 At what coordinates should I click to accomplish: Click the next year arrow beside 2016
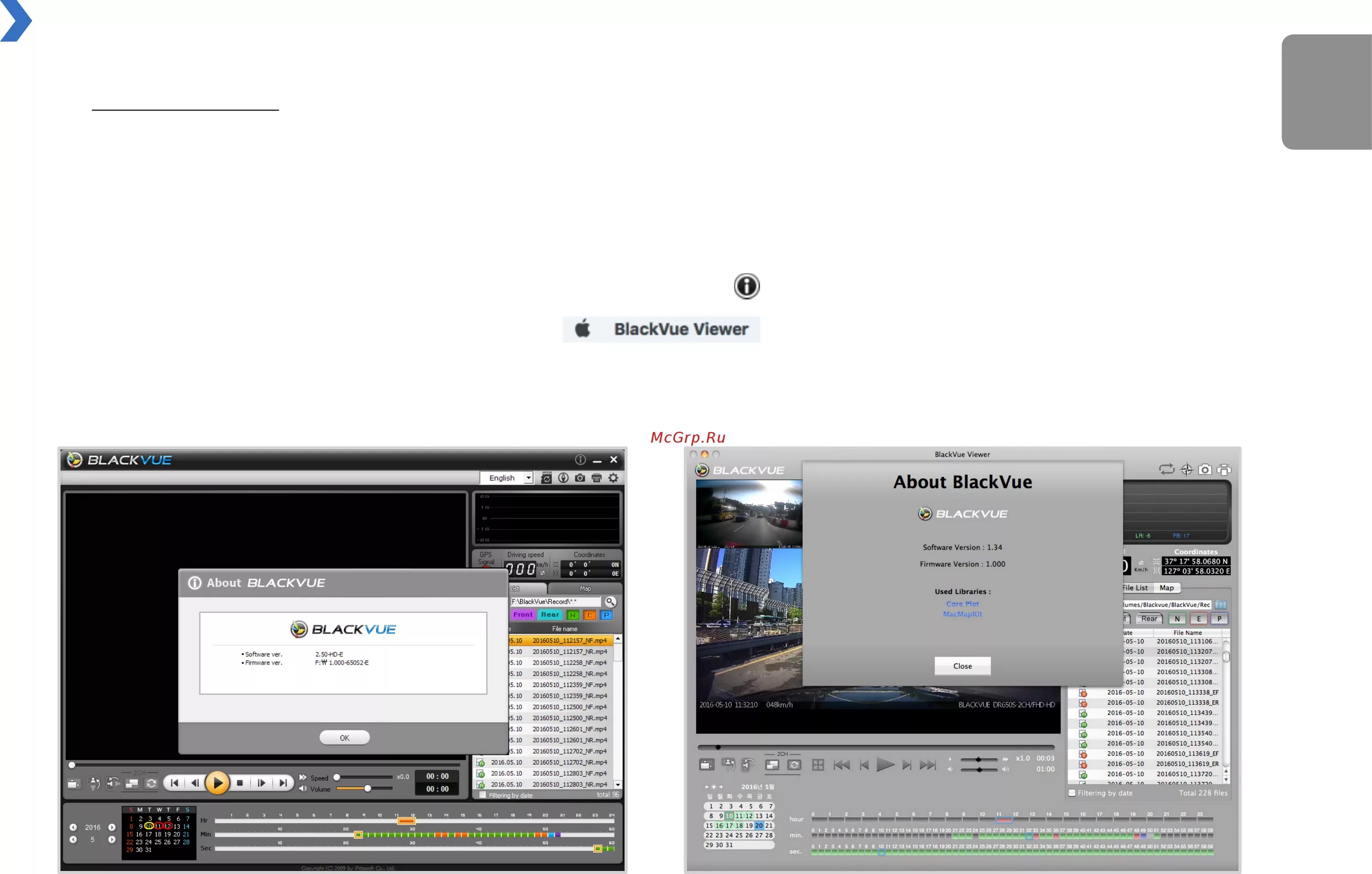[x=112, y=827]
